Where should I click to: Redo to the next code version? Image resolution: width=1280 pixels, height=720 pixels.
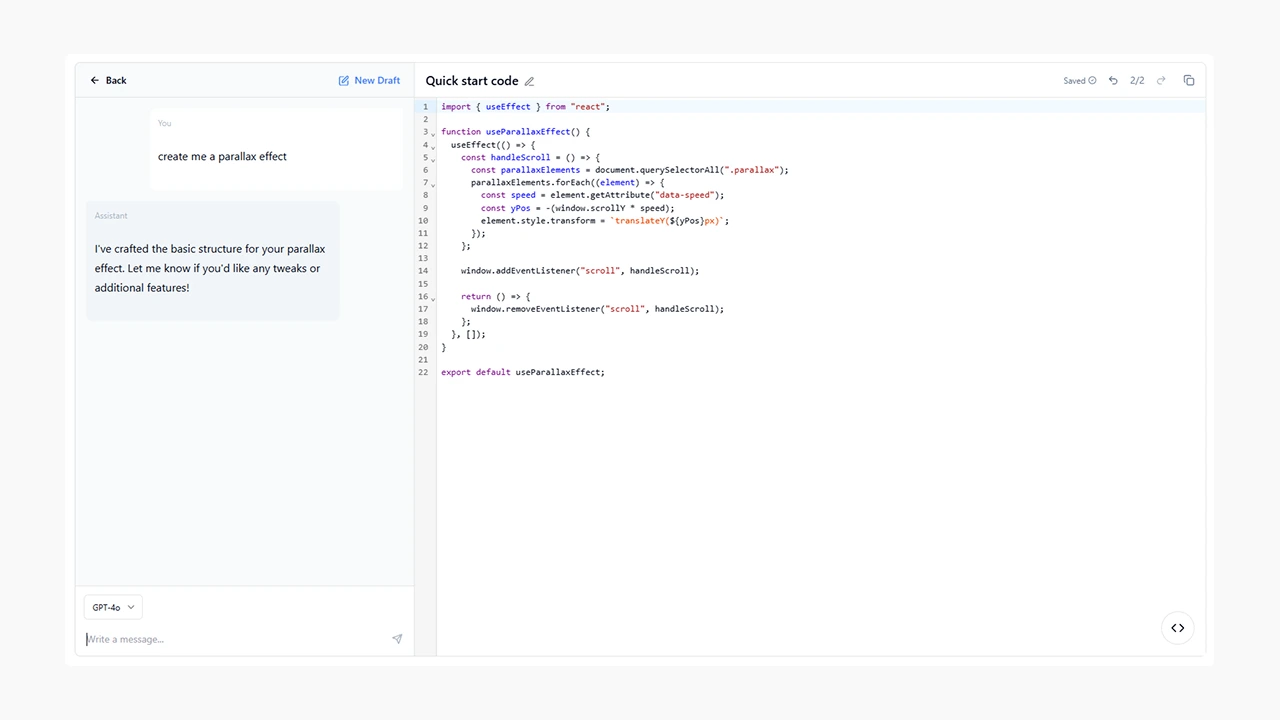(1161, 81)
